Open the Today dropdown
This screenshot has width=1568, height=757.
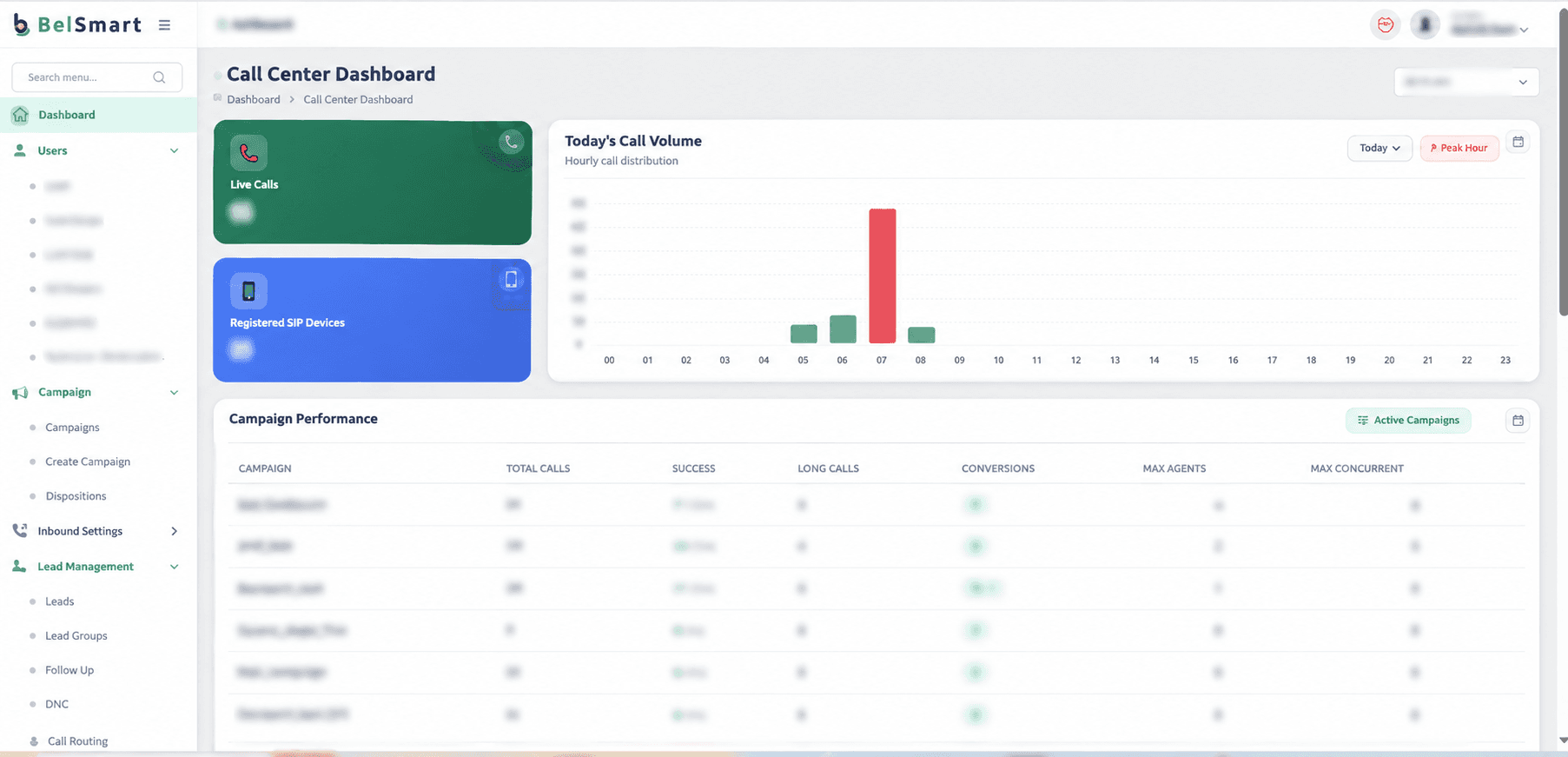(1379, 149)
